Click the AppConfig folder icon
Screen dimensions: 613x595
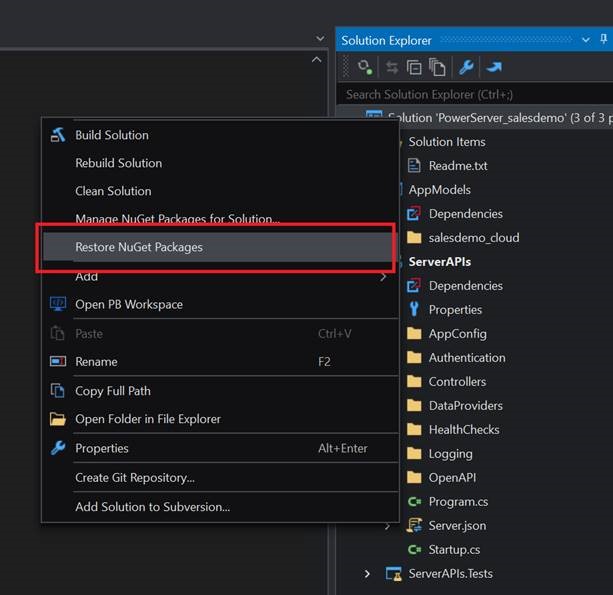pos(414,333)
